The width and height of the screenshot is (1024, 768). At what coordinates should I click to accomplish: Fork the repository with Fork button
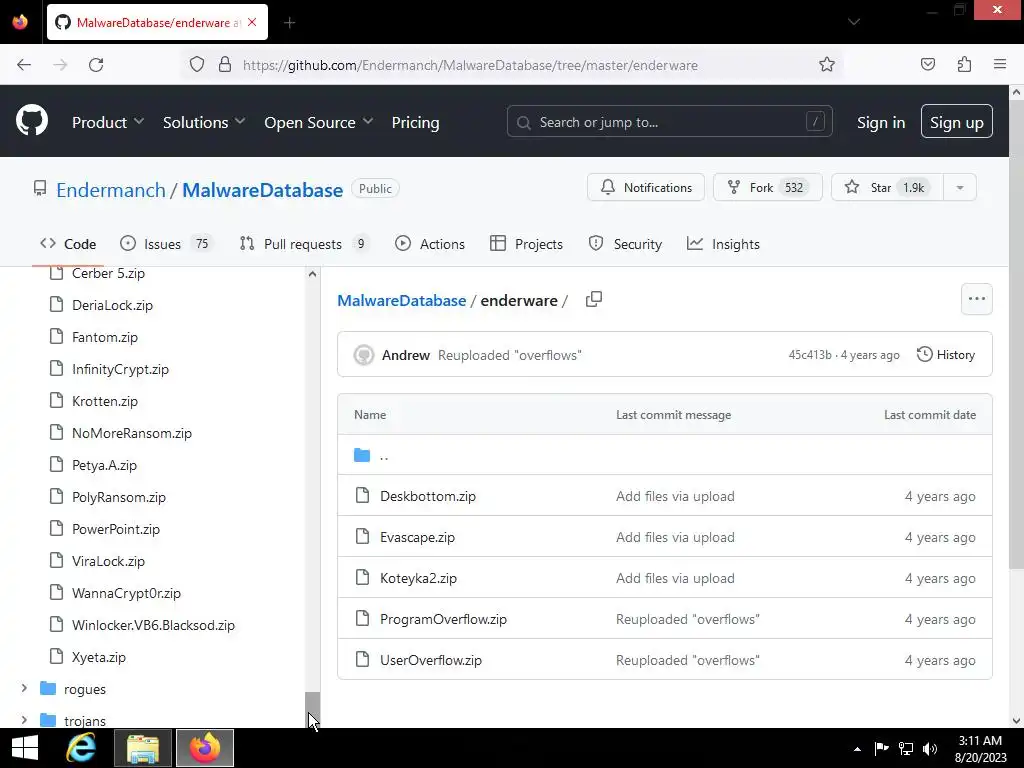tap(767, 187)
